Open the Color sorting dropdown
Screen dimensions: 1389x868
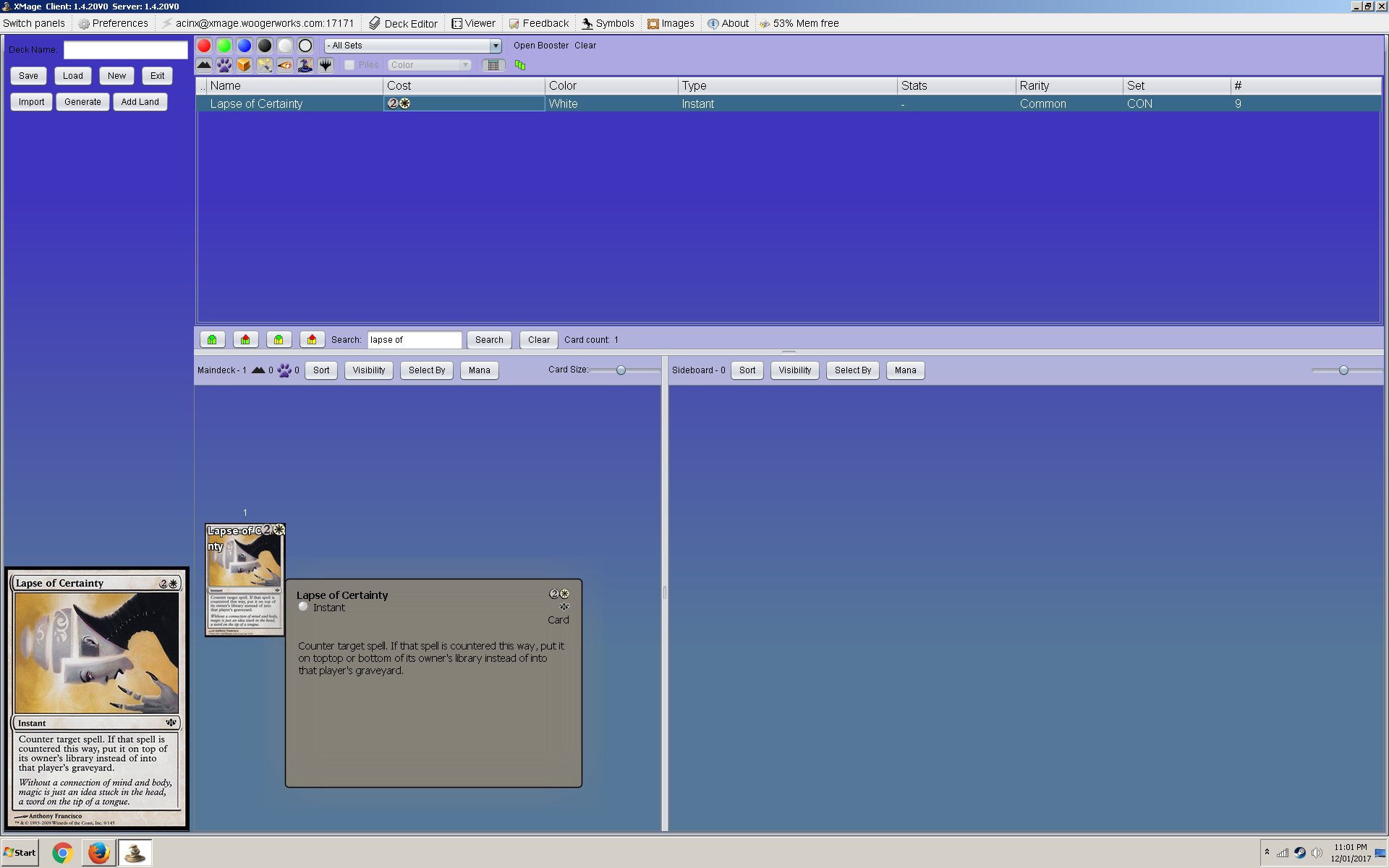[x=430, y=65]
